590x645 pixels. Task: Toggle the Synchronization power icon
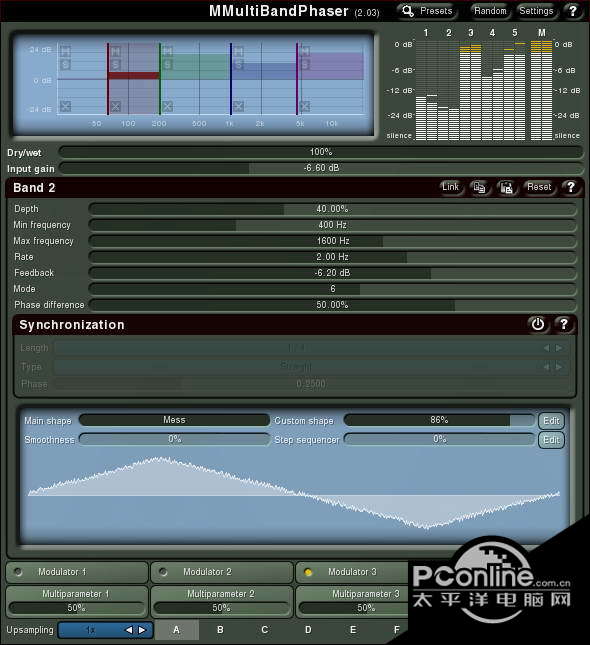click(538, 324)
